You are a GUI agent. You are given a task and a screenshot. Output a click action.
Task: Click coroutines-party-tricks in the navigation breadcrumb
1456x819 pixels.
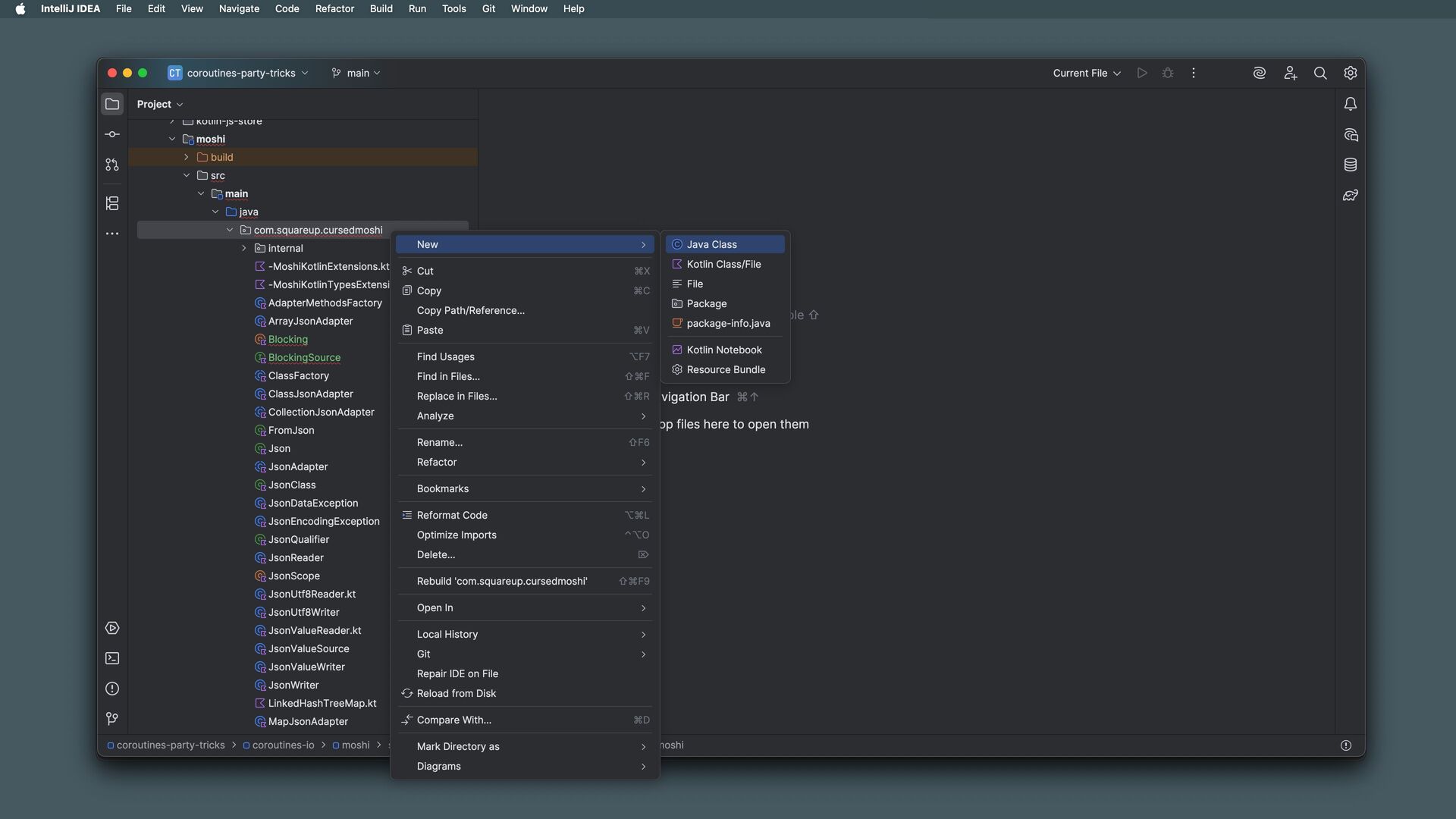(x=166, y=745)
